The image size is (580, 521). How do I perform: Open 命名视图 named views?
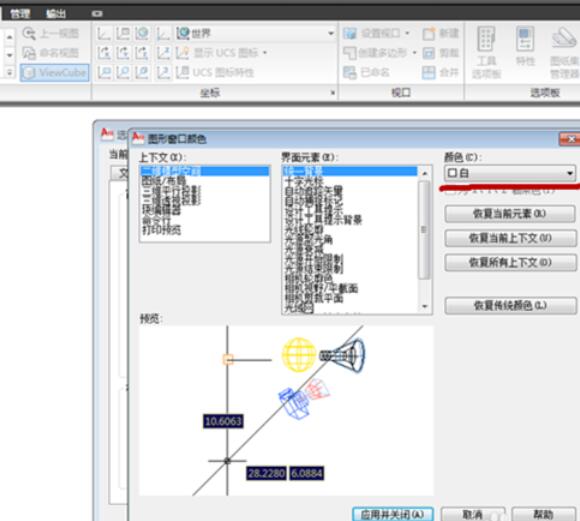click(50, 53)
